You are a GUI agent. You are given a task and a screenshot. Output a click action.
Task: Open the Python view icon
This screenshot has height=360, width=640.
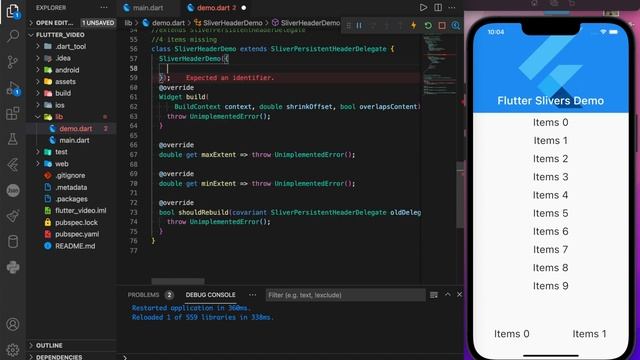point(13,267)
